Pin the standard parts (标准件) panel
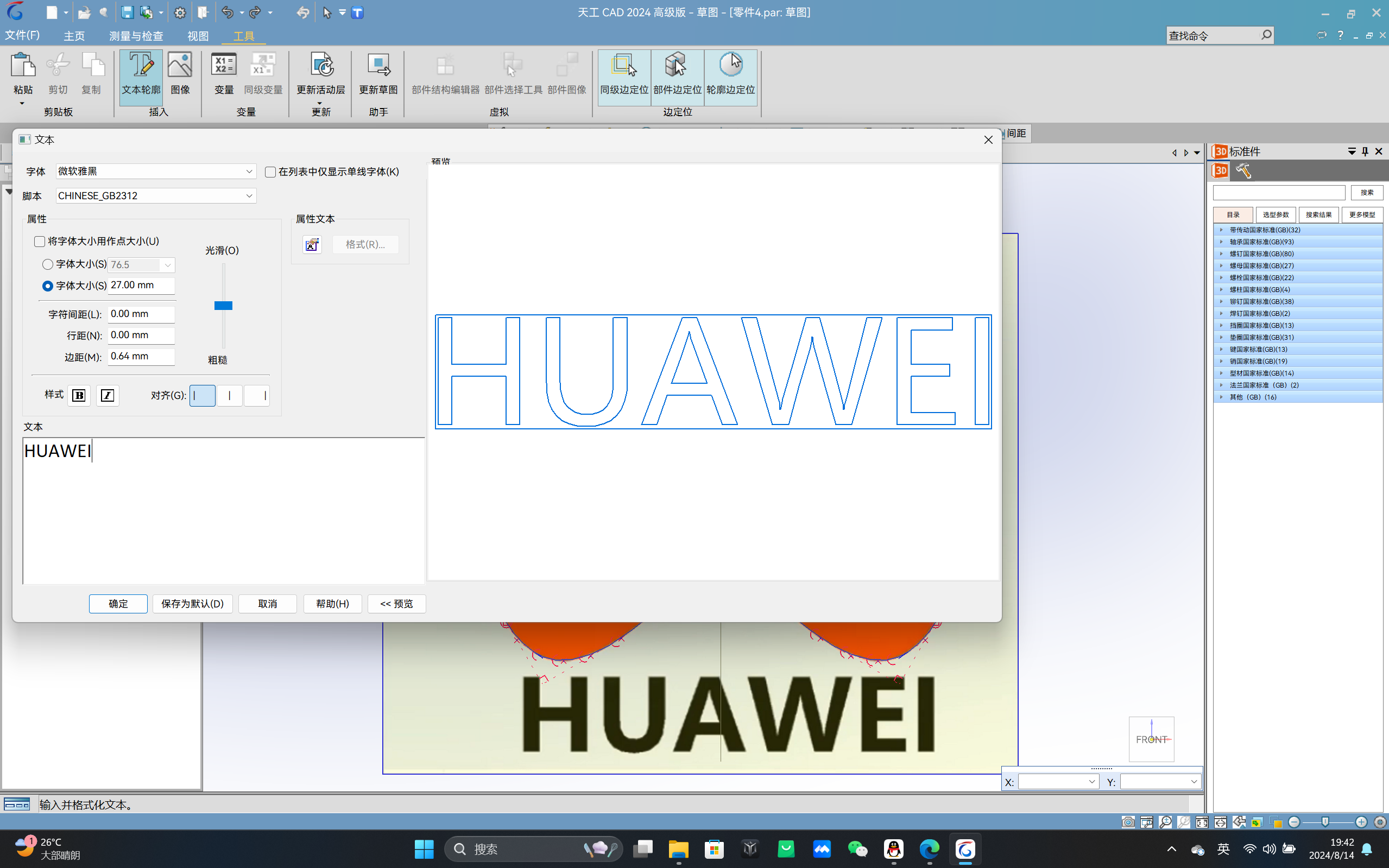The image size is (1389, 868). tap(1365, 151)
